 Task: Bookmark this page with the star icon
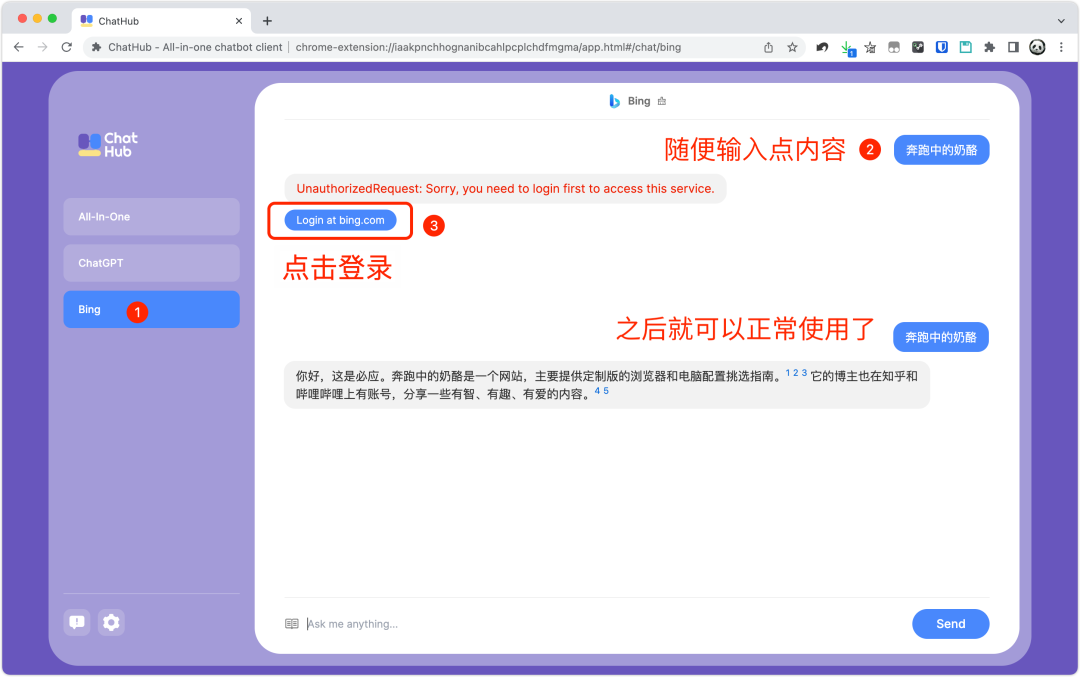[x=792, y=48]
